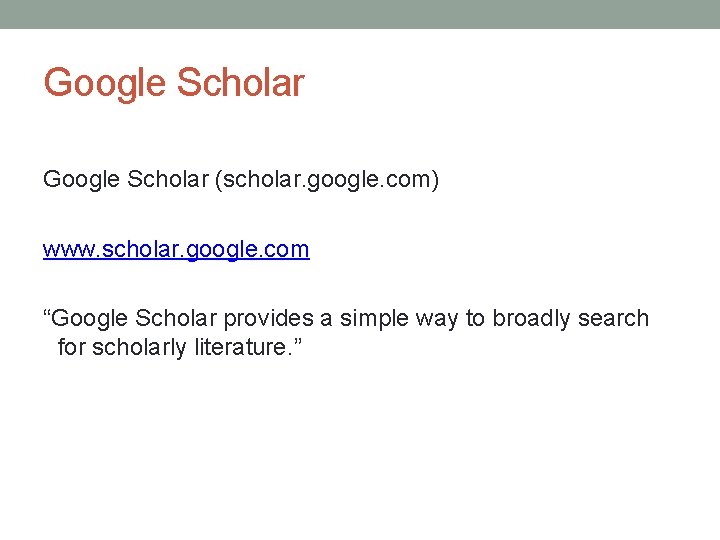This screenshot has width=720, height=540.
Task: Click the word 'Scholar' in the red title
Action: (x=240, y=82)
